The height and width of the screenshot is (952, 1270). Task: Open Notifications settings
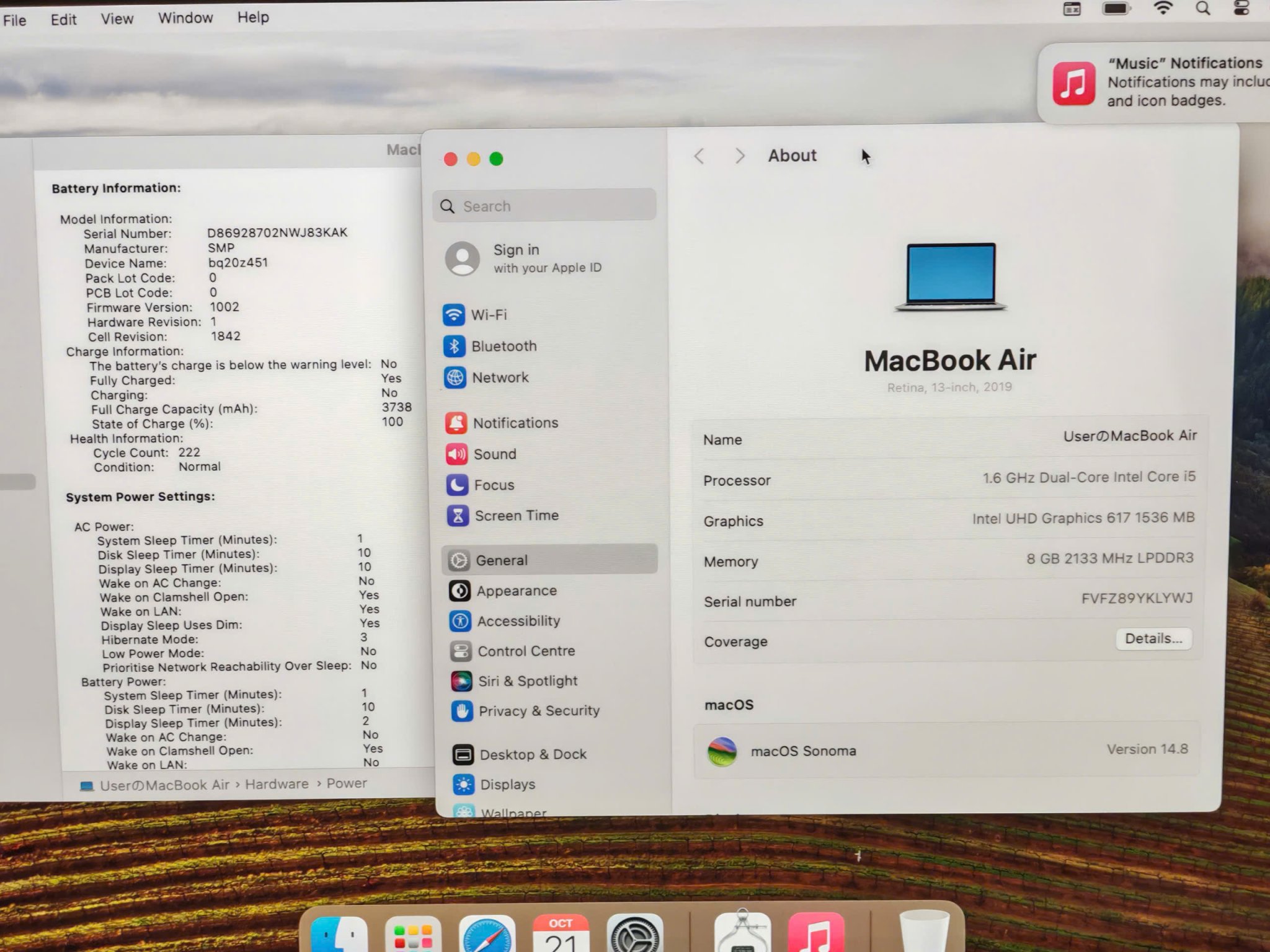(515, 423)
